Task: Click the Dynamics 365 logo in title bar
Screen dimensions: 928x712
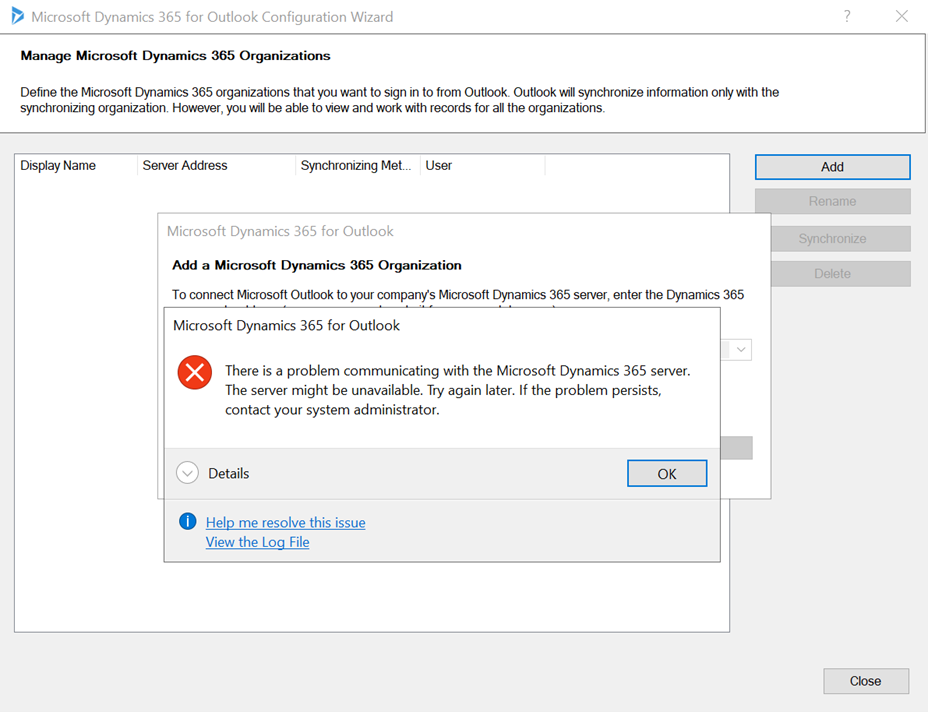Action: (x=18, y=16)
